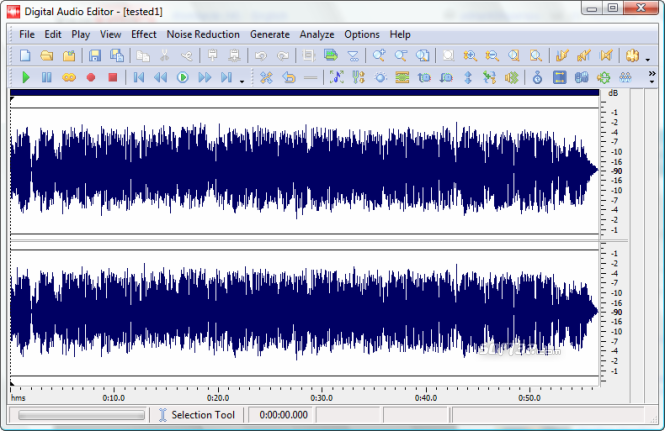Screen dimensions: 665x431
Task: Click the hms time format label
Action: pyautogui.click(x=18, y=398)
